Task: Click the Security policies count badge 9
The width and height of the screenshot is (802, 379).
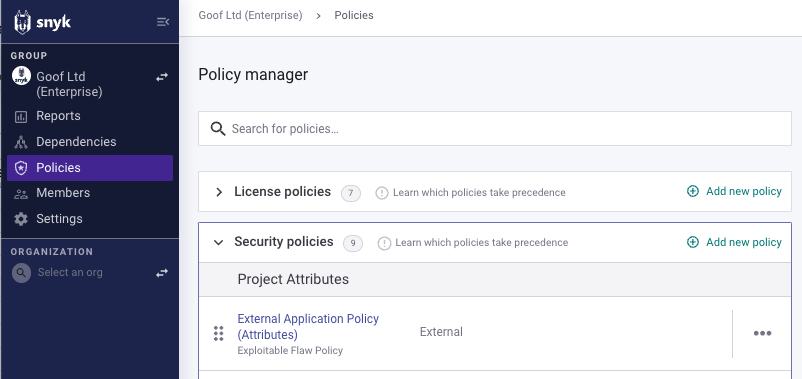Action: point(353,243)
